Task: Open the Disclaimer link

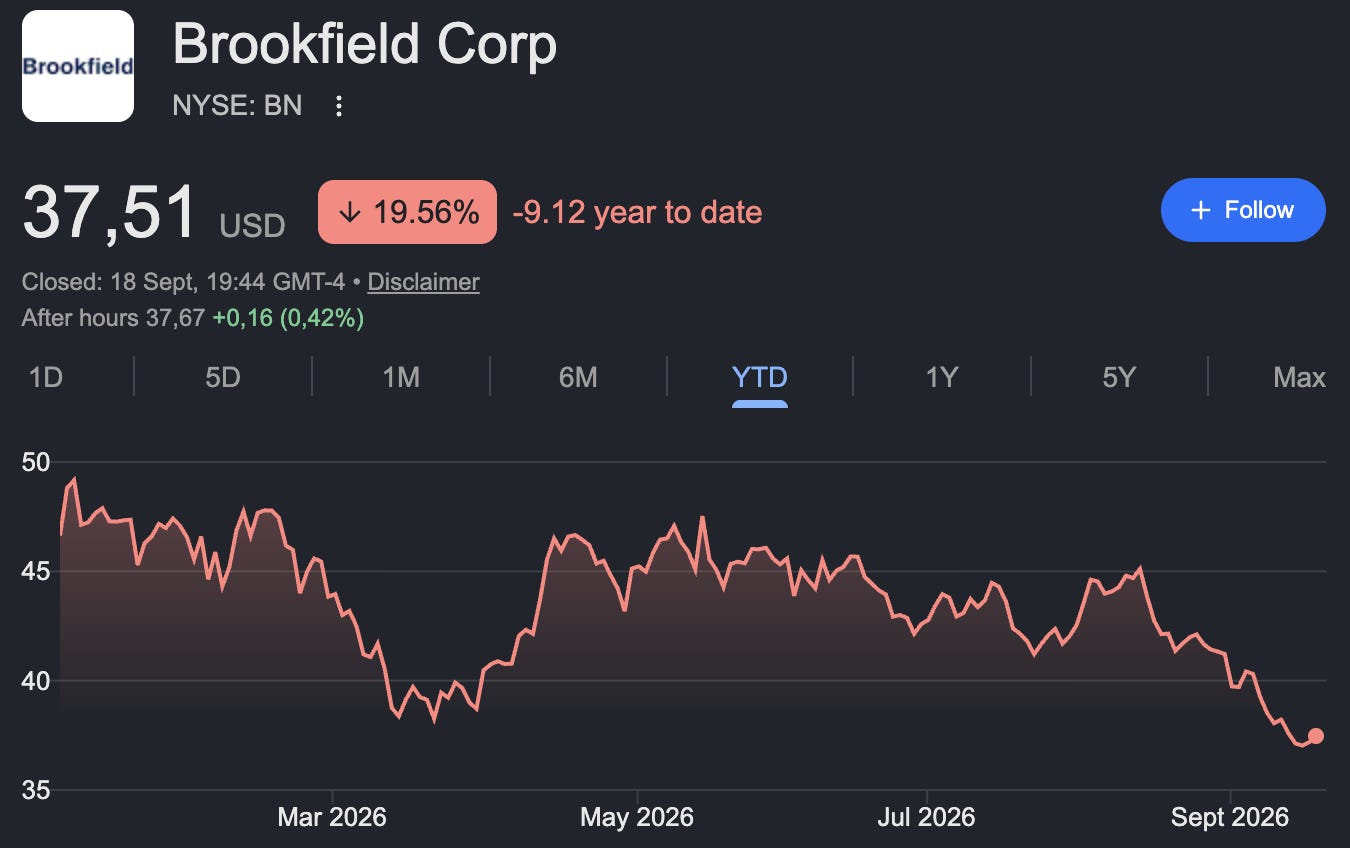Action: pos(423,282)
